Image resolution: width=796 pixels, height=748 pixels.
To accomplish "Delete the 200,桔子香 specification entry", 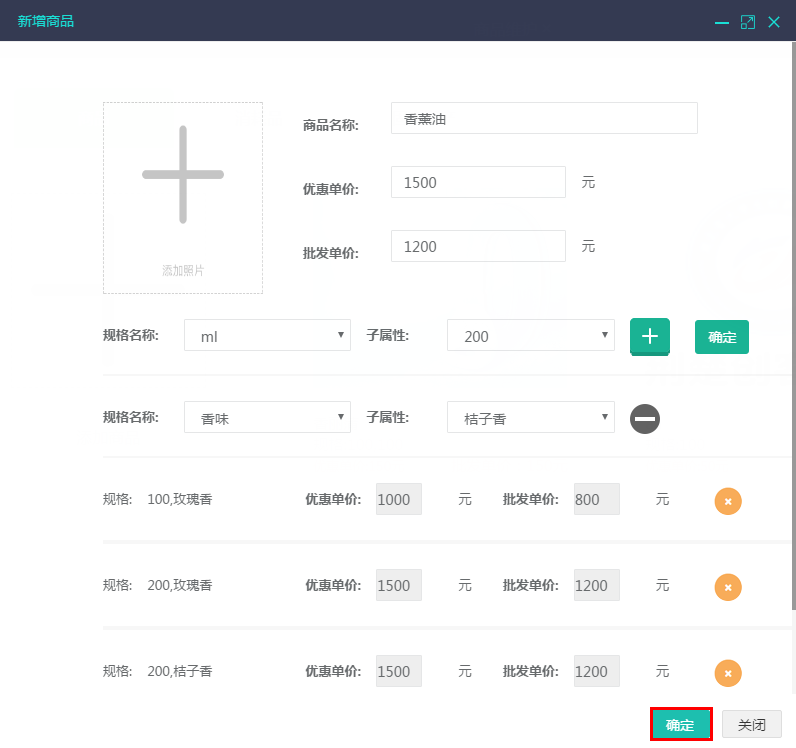I will [728, 673].
